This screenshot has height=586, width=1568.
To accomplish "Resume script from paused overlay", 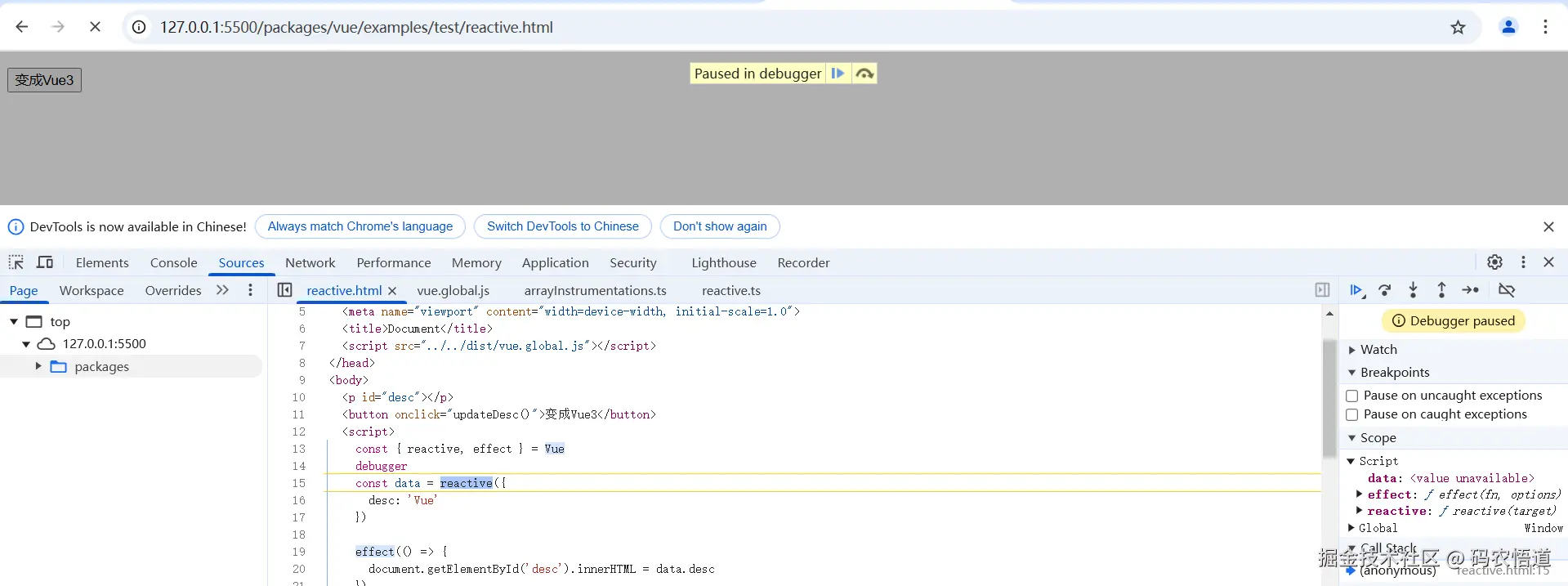I will click(838, 74).
